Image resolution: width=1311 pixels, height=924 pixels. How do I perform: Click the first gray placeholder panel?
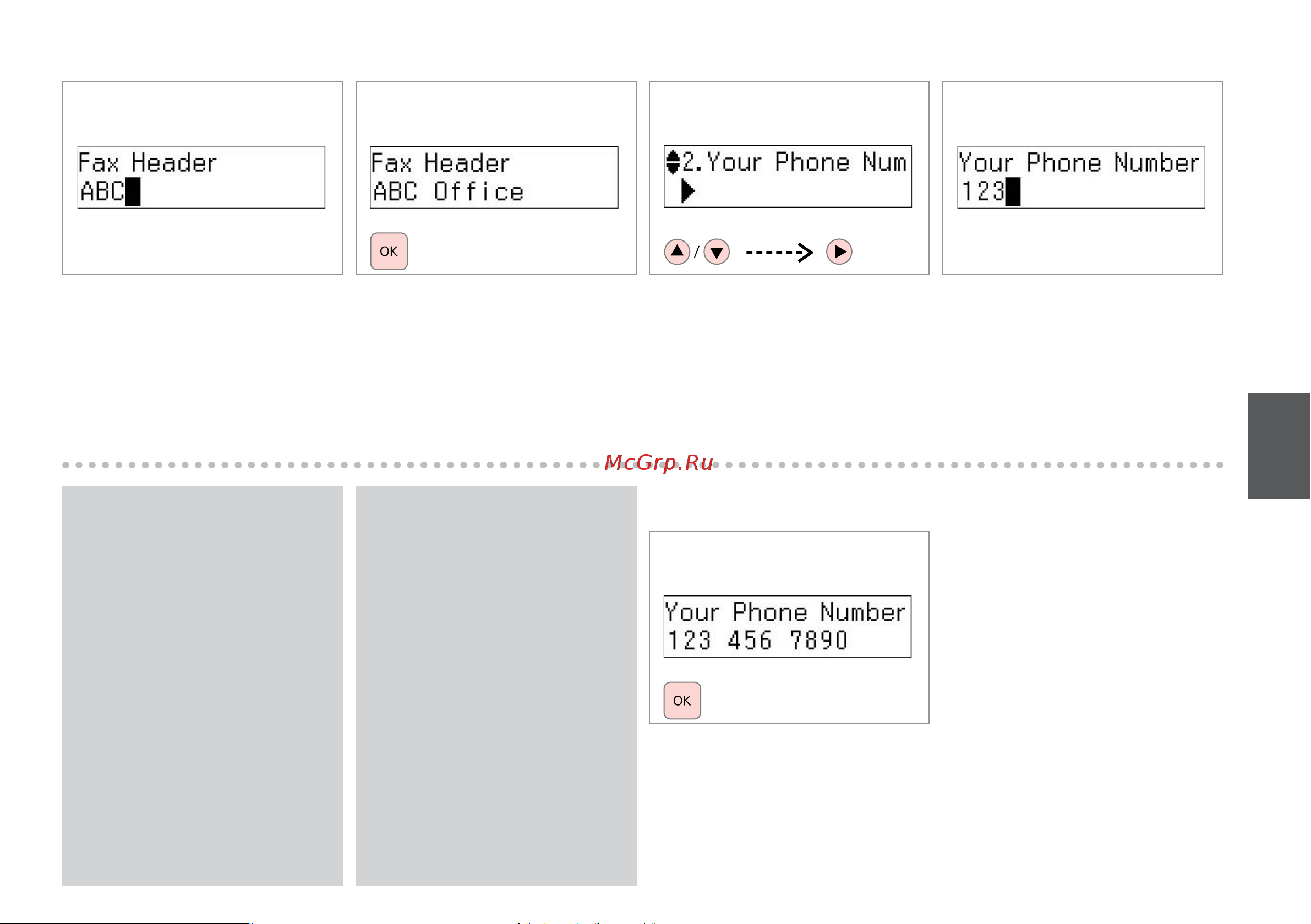[203, 686]
